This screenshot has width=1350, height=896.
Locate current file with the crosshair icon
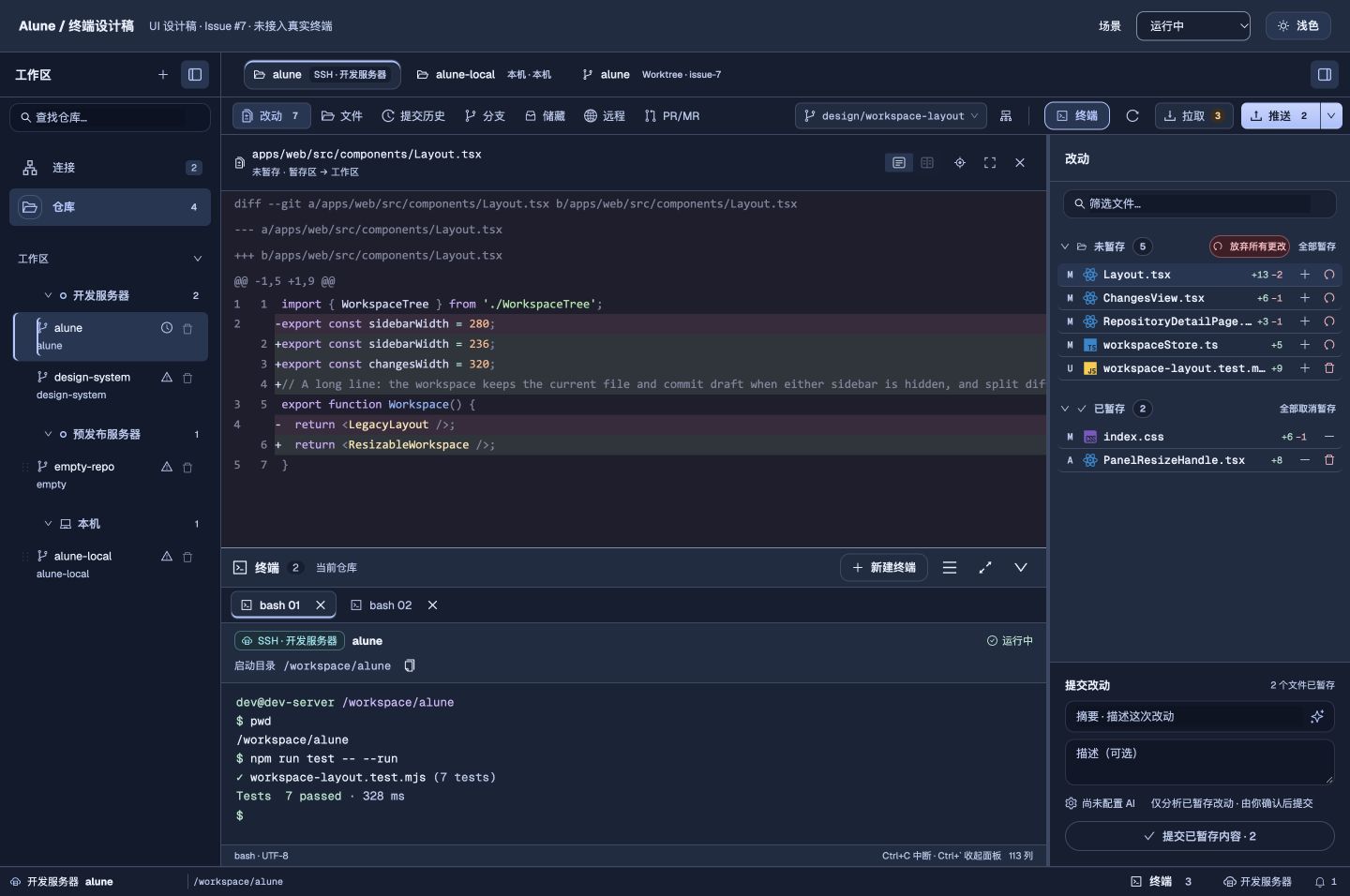(x=960, y=163)
